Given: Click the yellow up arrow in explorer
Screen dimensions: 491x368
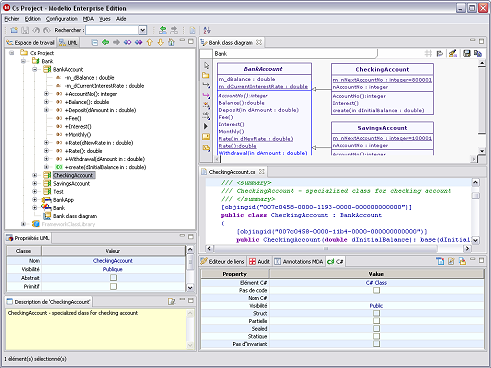Looking at the screenshot, I should [150, 42].
